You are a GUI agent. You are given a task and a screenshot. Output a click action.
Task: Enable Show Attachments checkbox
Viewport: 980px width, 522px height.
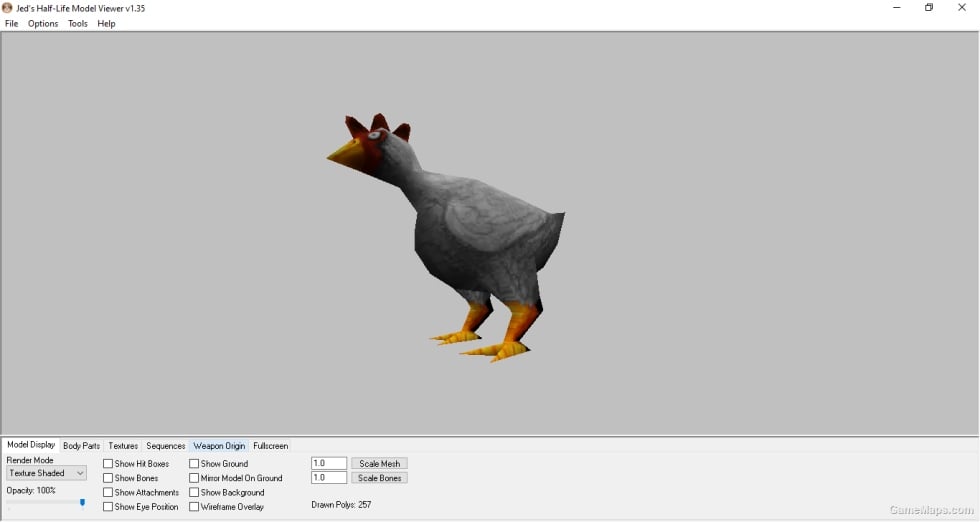pos(108,493)
